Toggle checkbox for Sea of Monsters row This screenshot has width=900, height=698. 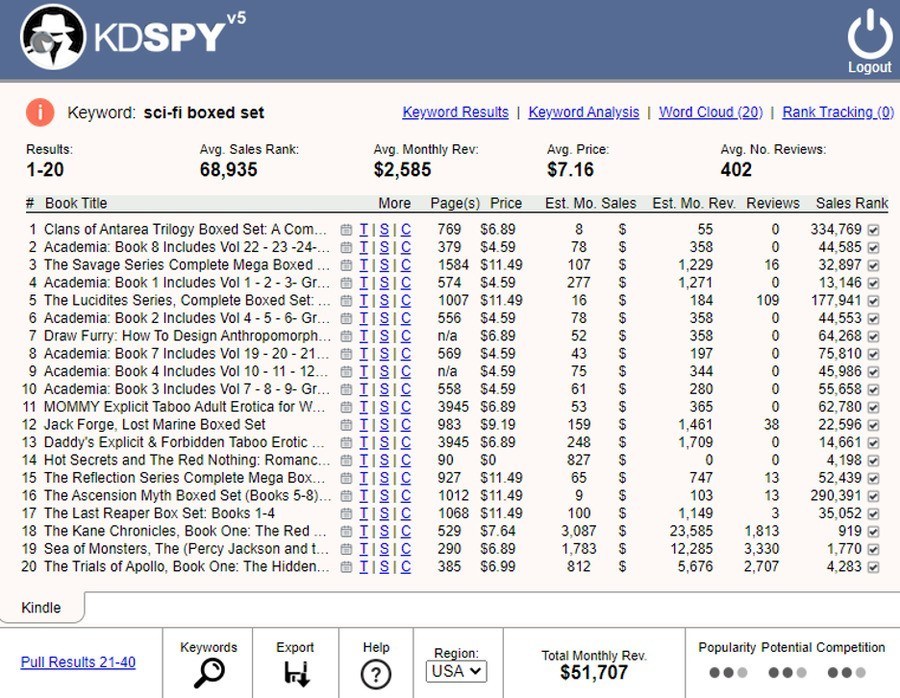tap(874, 549)
